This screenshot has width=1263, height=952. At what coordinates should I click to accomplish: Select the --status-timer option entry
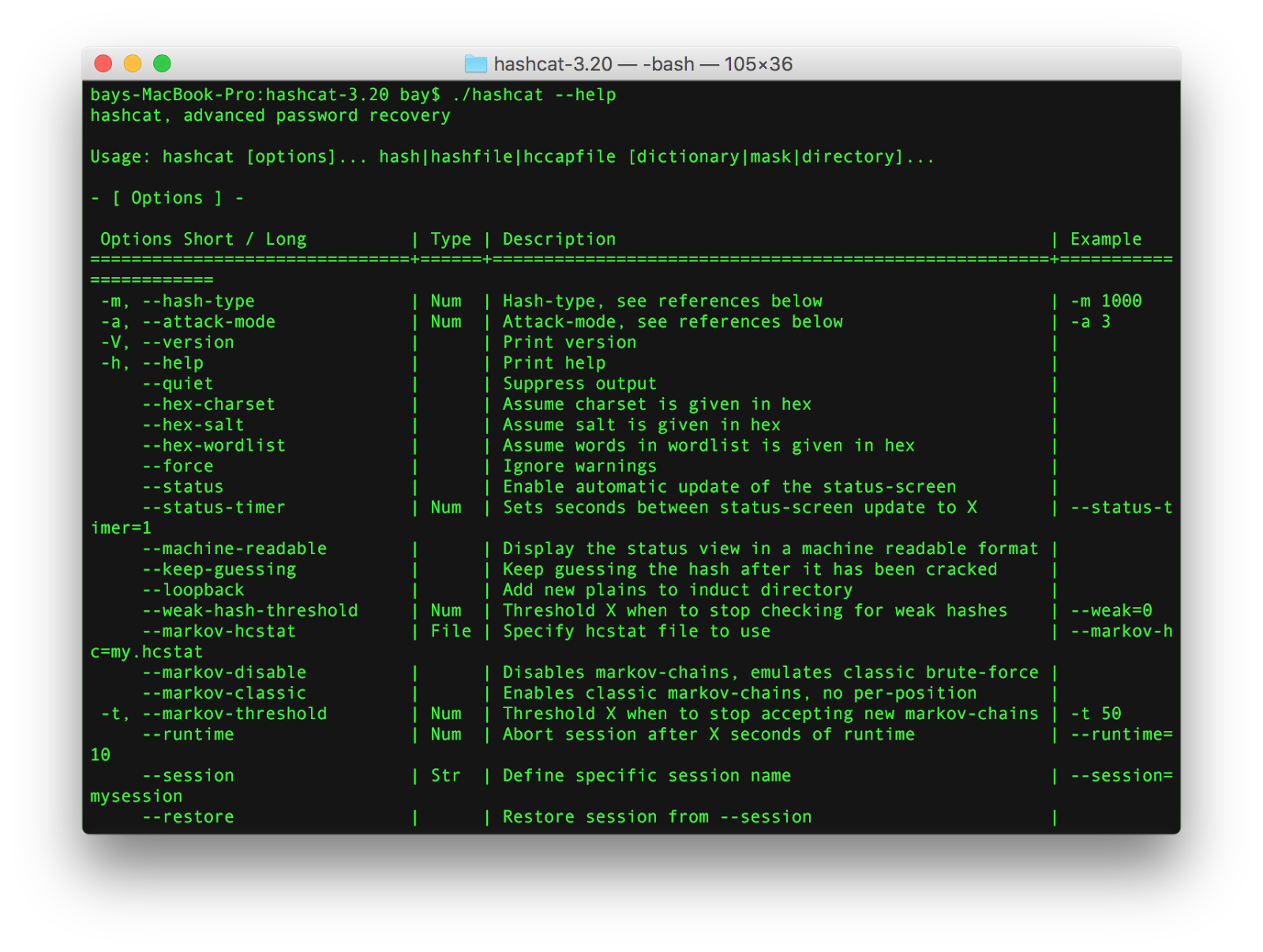point(213,507)
